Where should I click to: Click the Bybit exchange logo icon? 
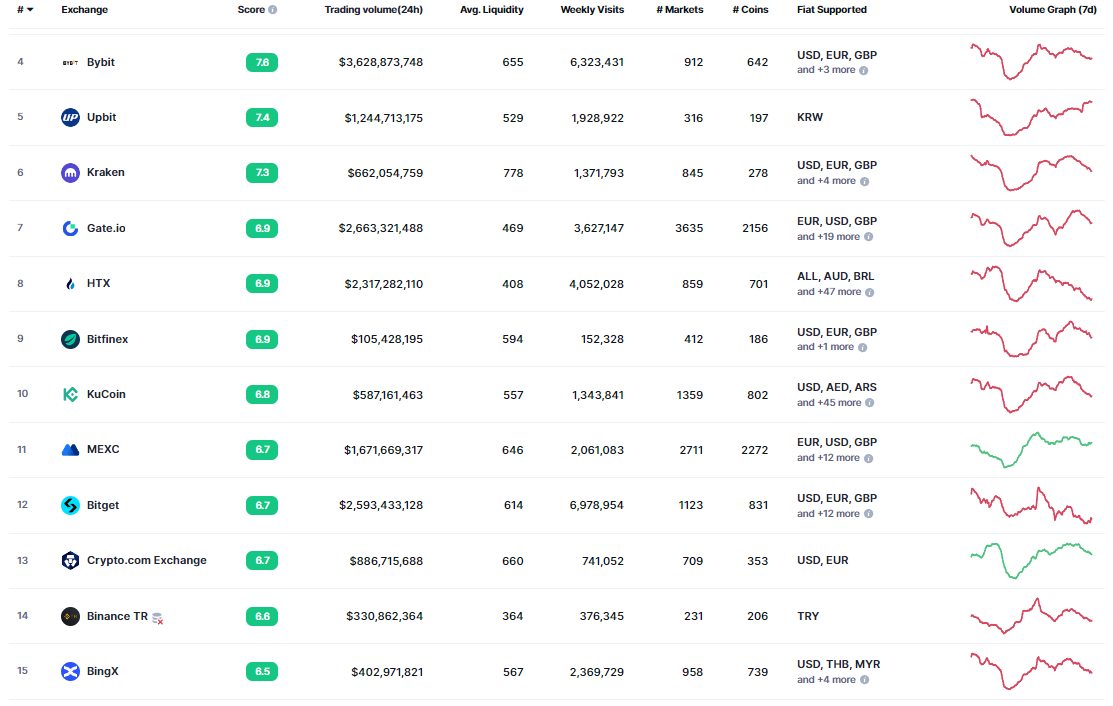(x=70, y=62)
